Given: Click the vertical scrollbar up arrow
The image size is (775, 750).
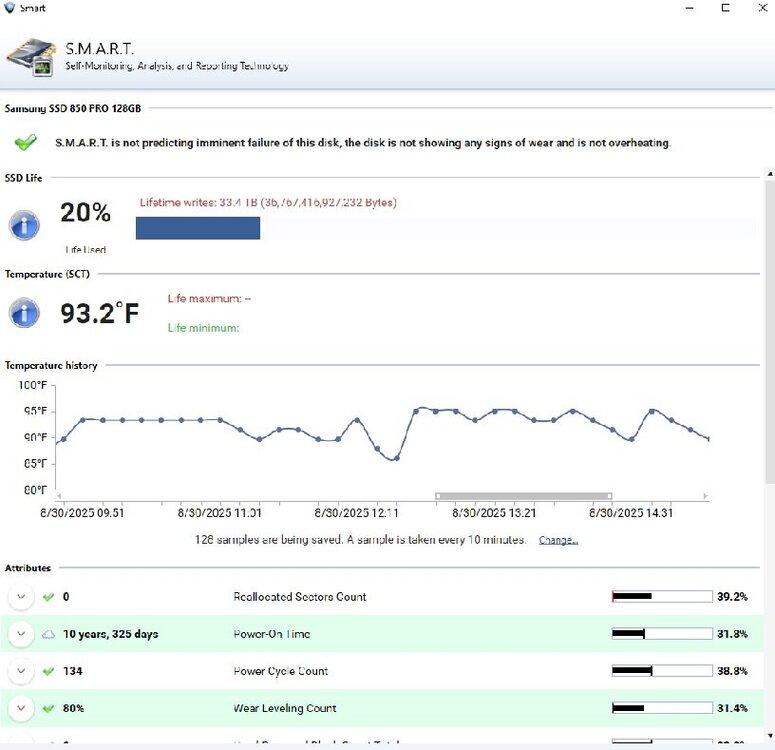Looking at the screenshot, I should (x=770, y=174).
